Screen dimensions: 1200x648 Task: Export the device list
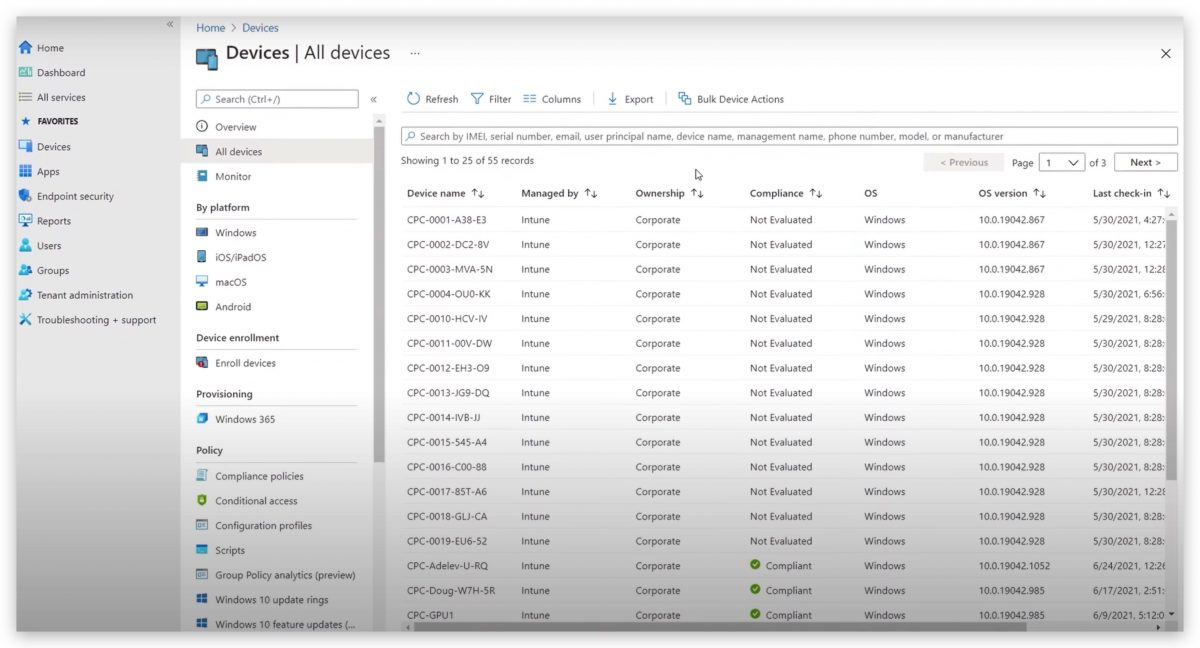pyautogui.click(x=630, y=99)
